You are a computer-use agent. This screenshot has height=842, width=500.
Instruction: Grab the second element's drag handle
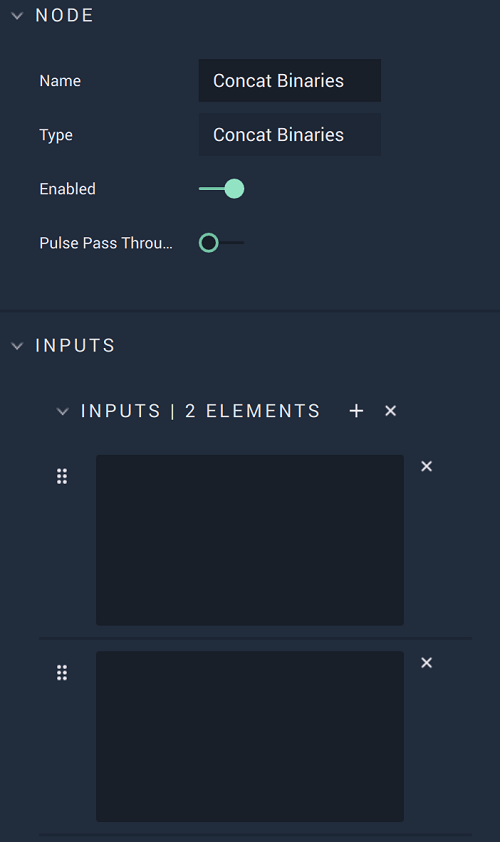click(62, 673)
